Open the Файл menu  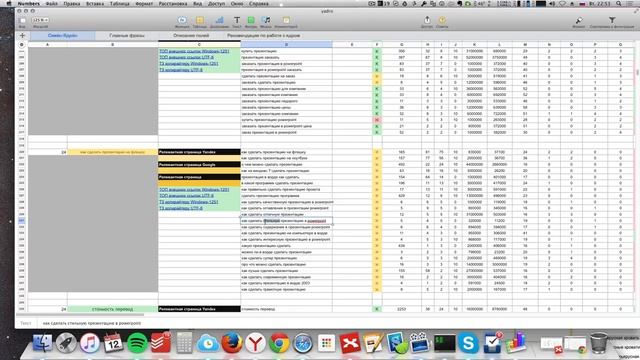tap(51, 4)
